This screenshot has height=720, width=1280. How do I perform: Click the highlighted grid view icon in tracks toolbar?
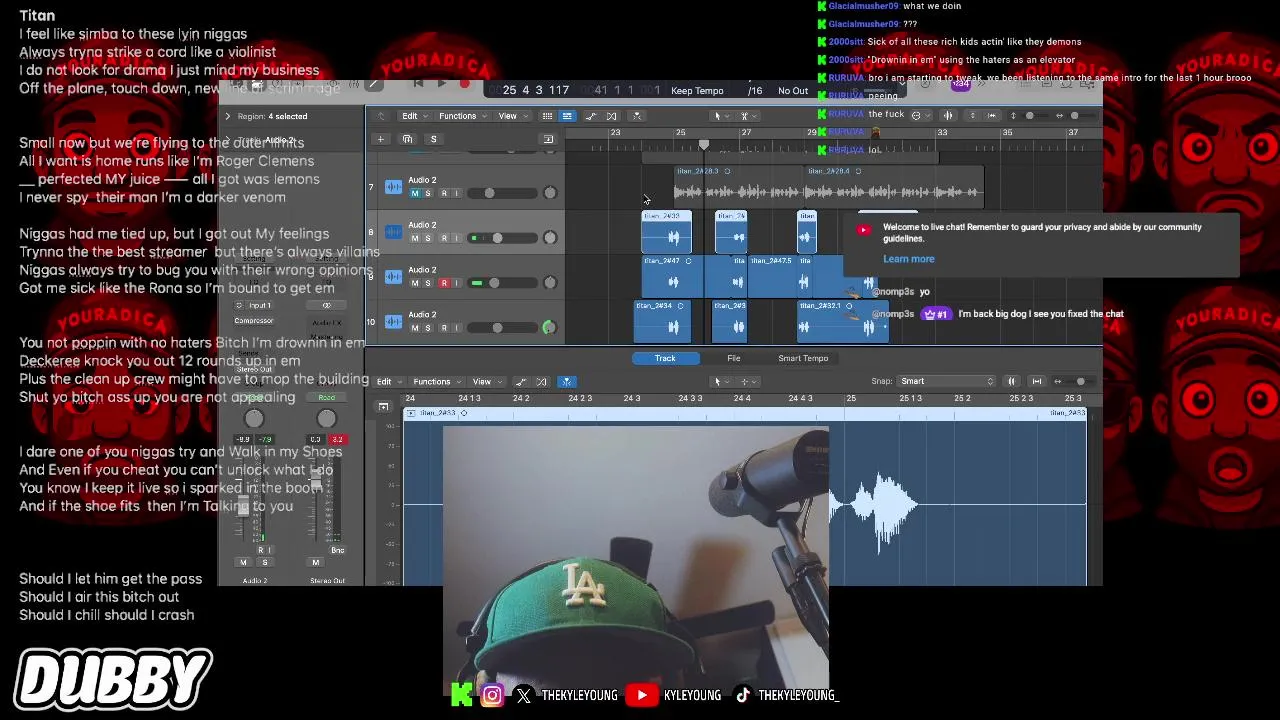[567, 116]
